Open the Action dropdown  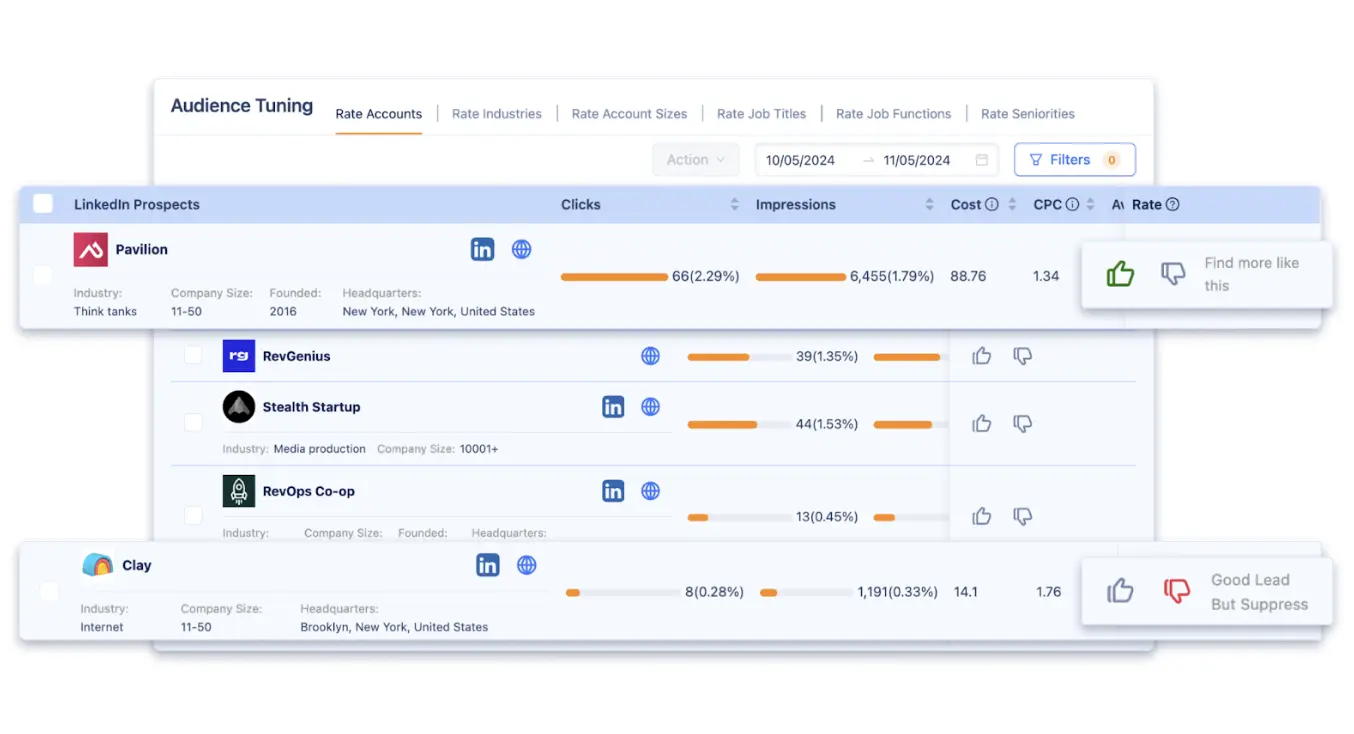[x=696, y=160]
